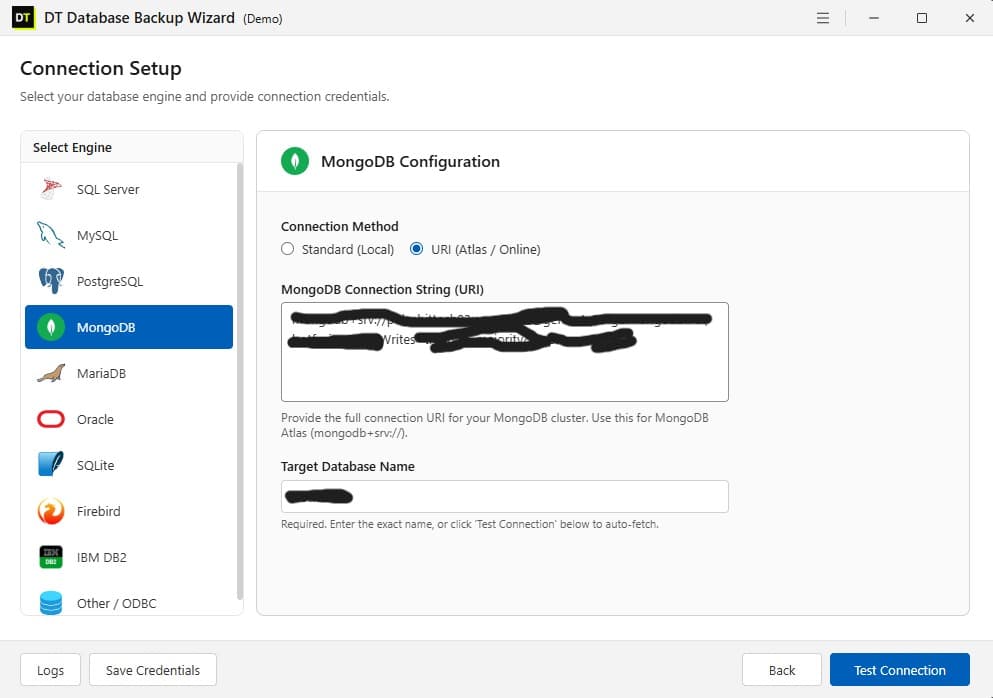Click the SQL Server engine icon

point(51,189)
